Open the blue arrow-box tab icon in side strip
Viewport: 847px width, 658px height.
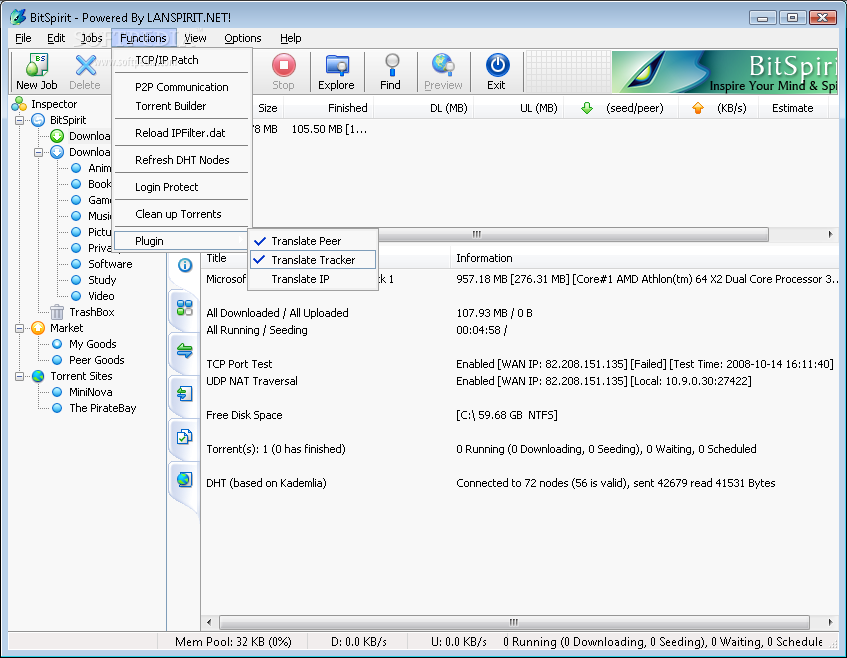[x=185, y=393]
